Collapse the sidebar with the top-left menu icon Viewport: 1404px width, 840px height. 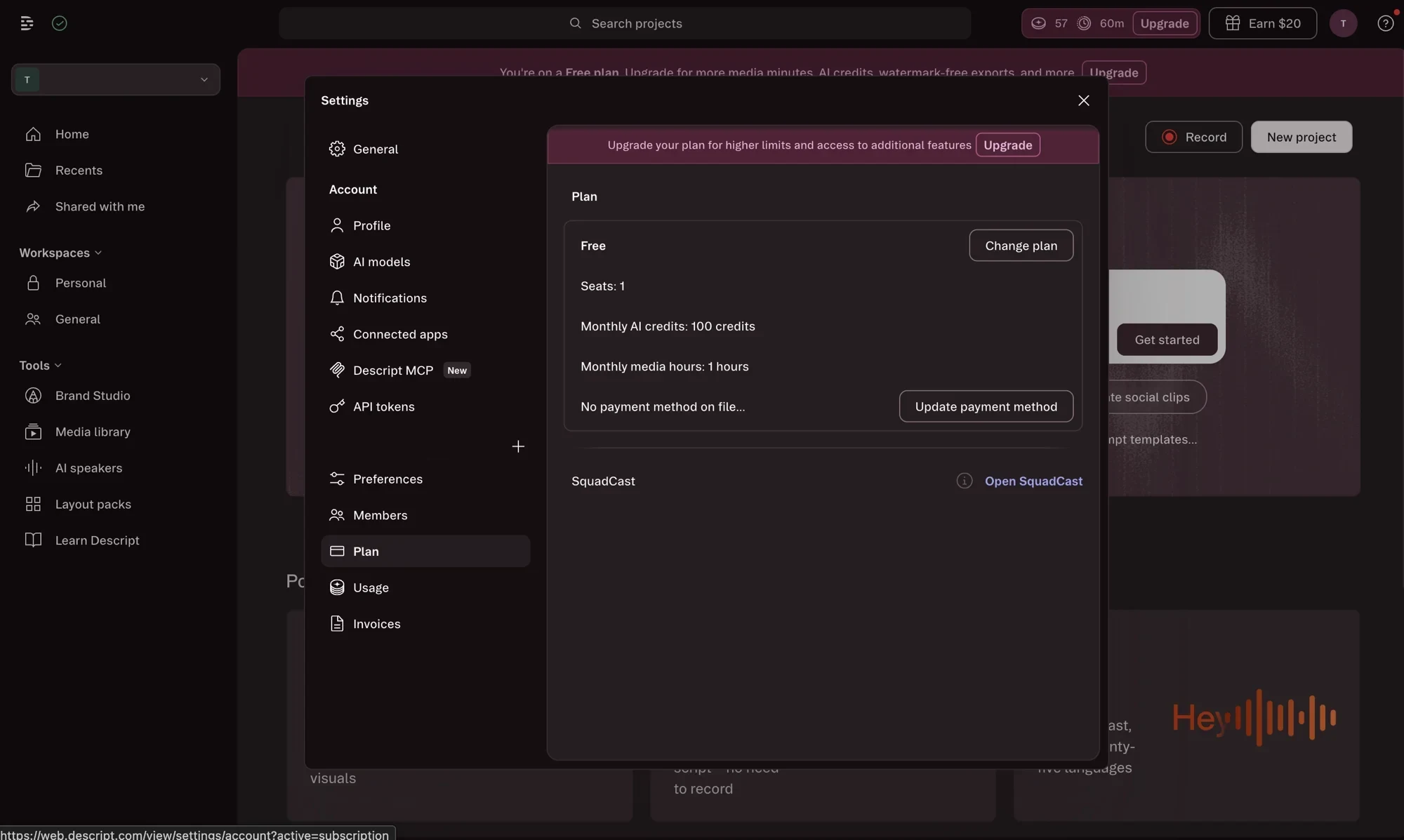coord(27,23)
